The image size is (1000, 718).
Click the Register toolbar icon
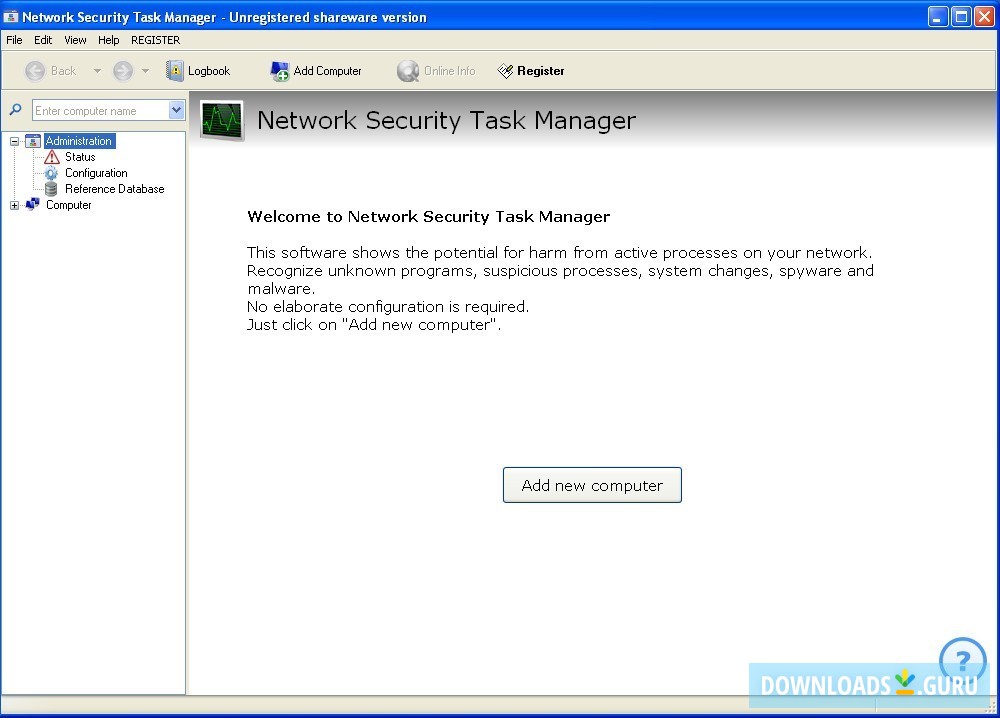tap(506, 71)
